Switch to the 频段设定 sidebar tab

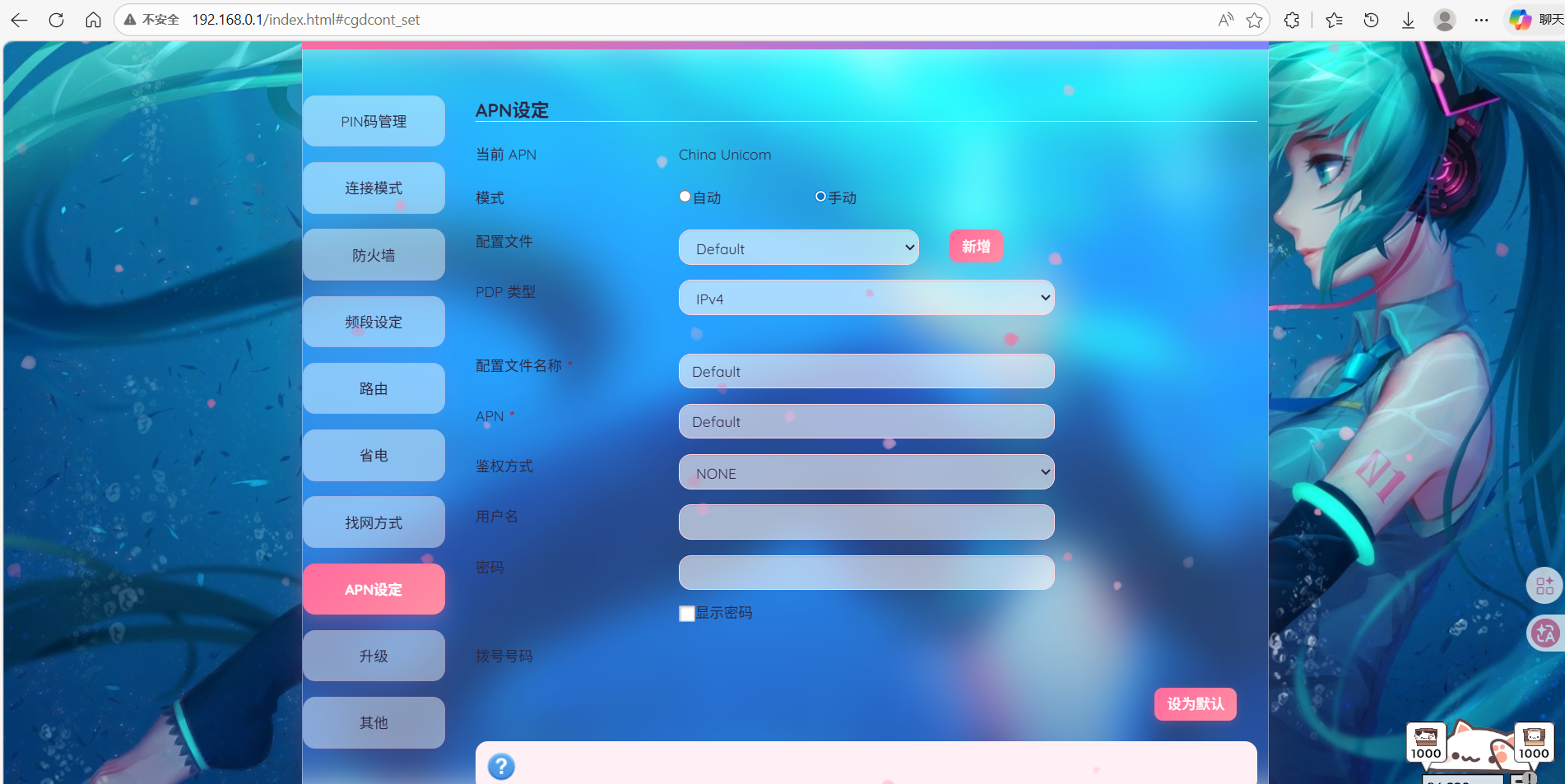374,322
